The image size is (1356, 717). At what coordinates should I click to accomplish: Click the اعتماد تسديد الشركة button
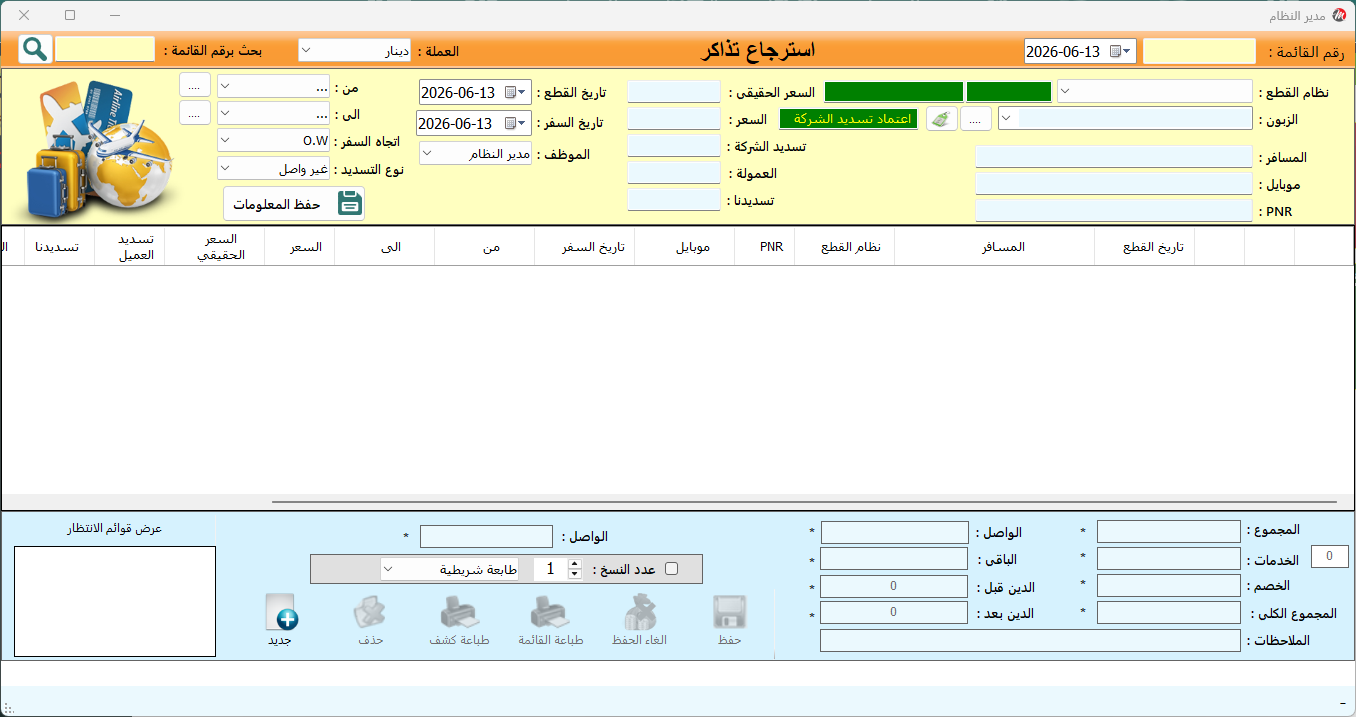point(848,119)
